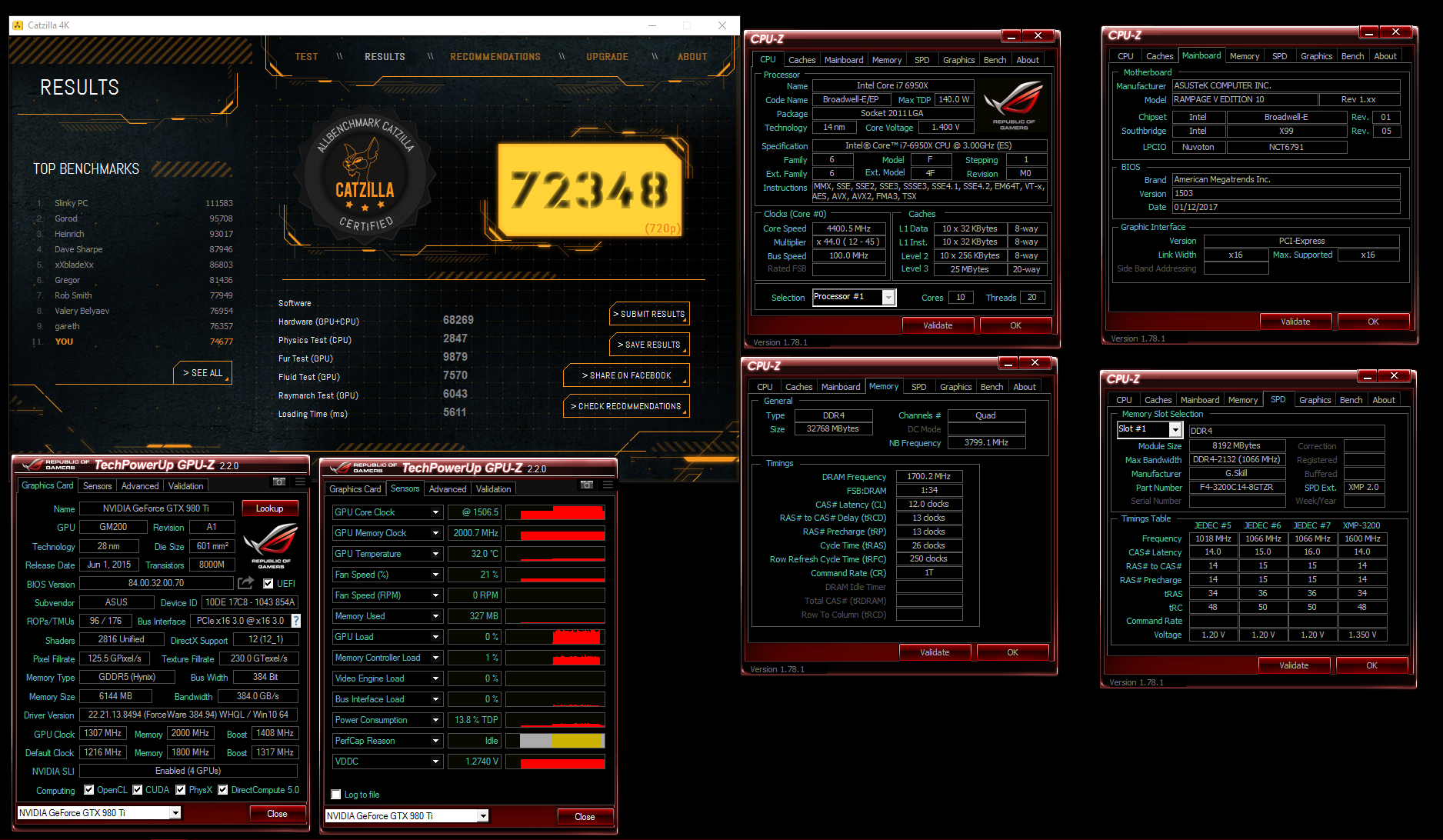Click the BIOS share/export icon in GPU-Z
1443x840 pixels.
coord(245,583)
